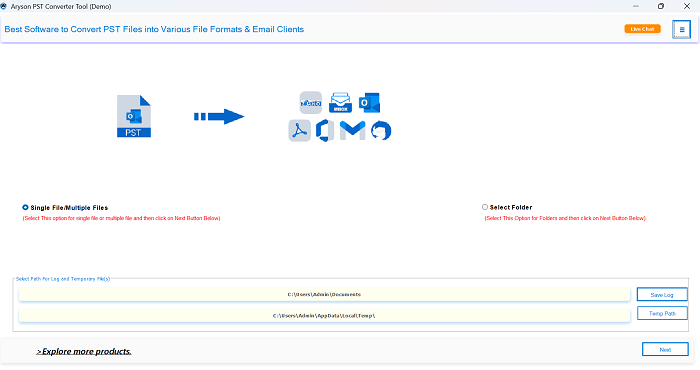Viewport: 700px width, 370px height.
Task: Select Single File/Multiple Files radio option
Action: 25,208
